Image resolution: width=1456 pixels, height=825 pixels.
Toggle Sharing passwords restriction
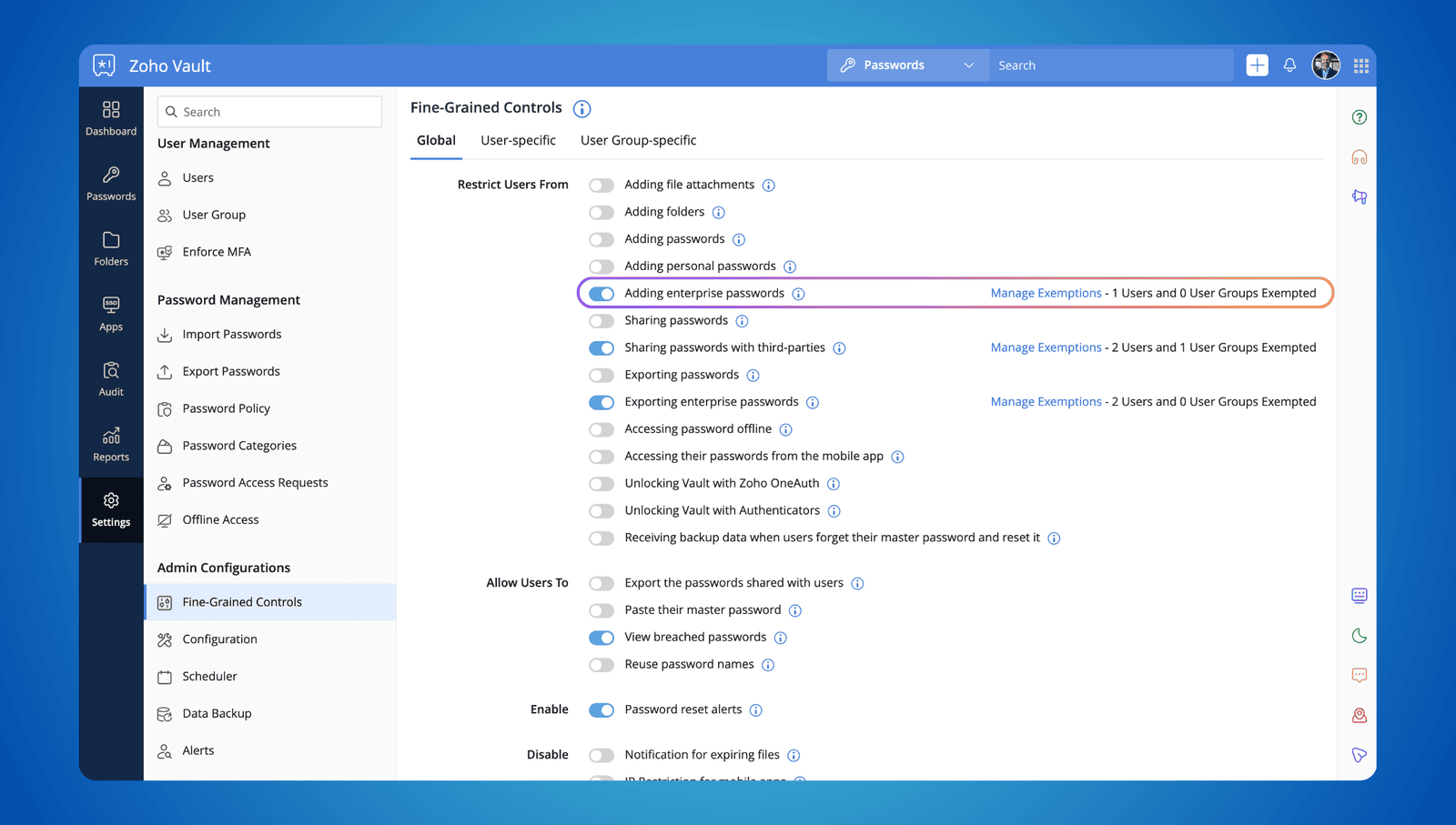coord(602,321)
